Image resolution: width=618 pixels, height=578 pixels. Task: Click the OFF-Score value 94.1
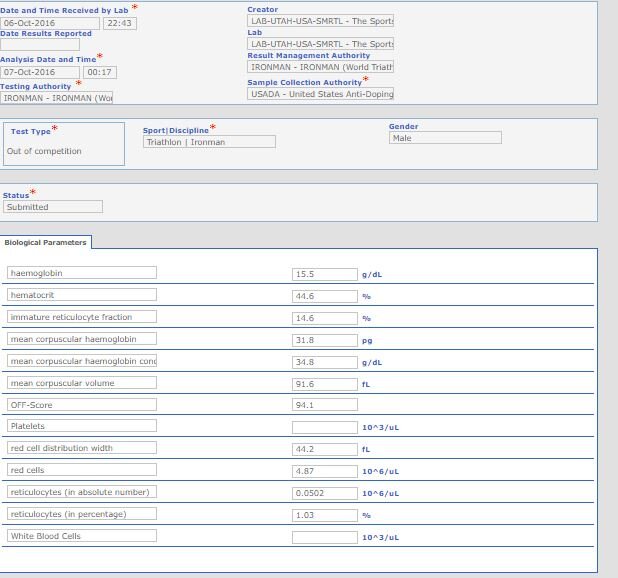325,405
